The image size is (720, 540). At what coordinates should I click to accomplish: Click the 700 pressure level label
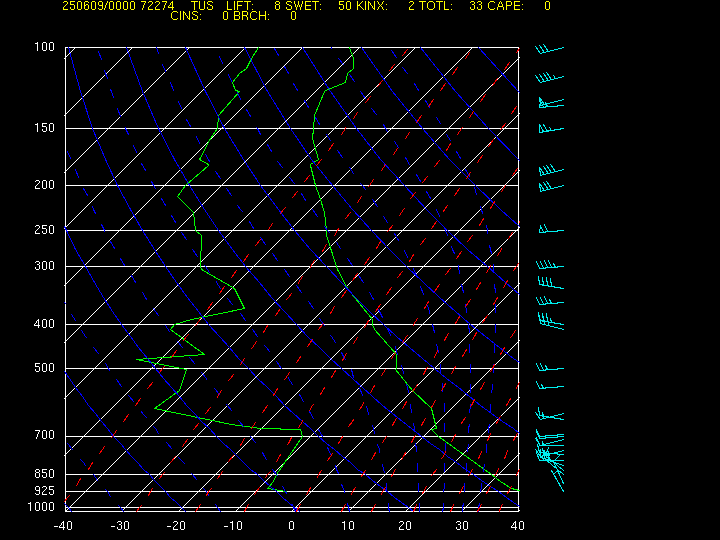click(x=45, y=435)
